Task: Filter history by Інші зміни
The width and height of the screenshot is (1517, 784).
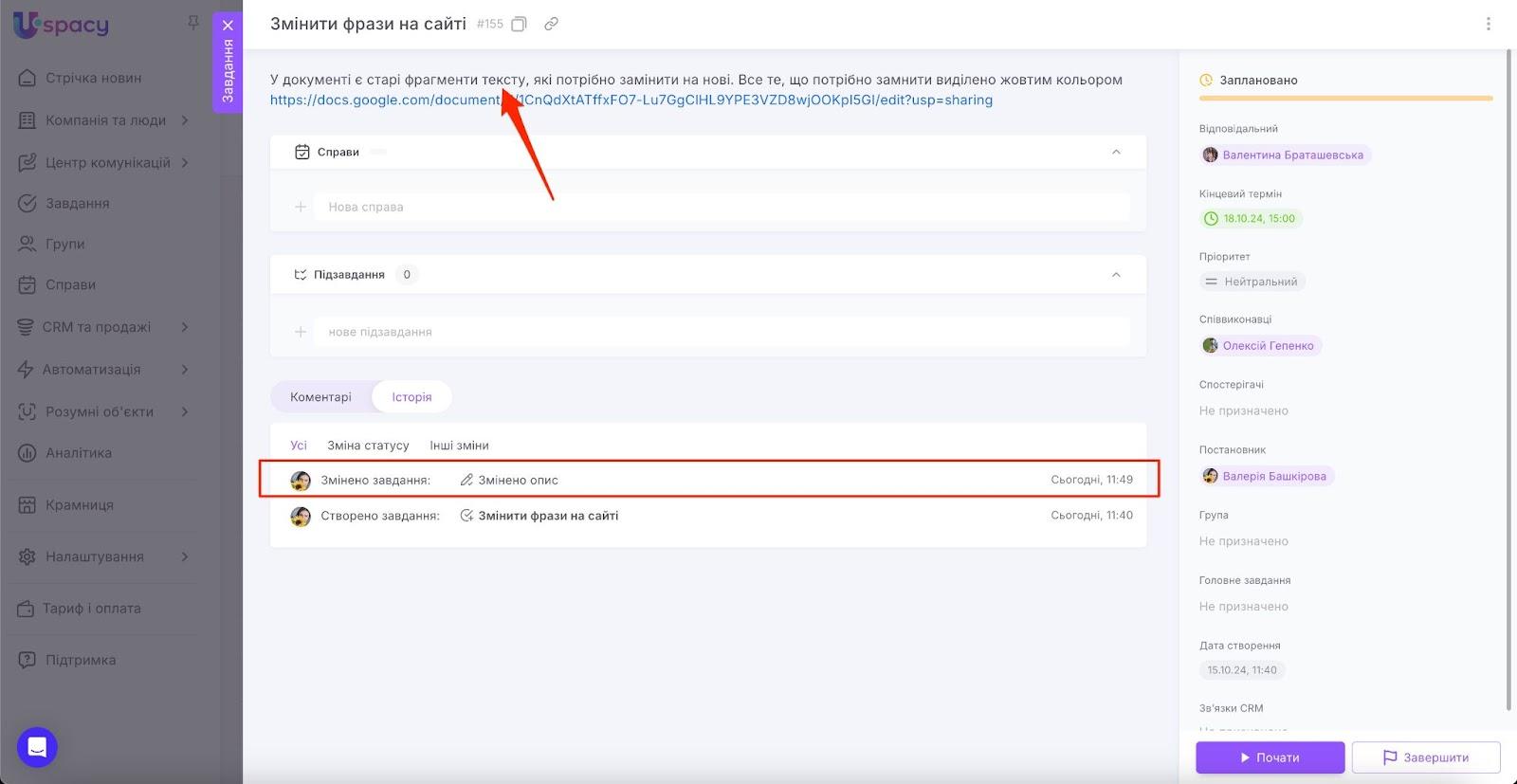Action: [459, 446]
